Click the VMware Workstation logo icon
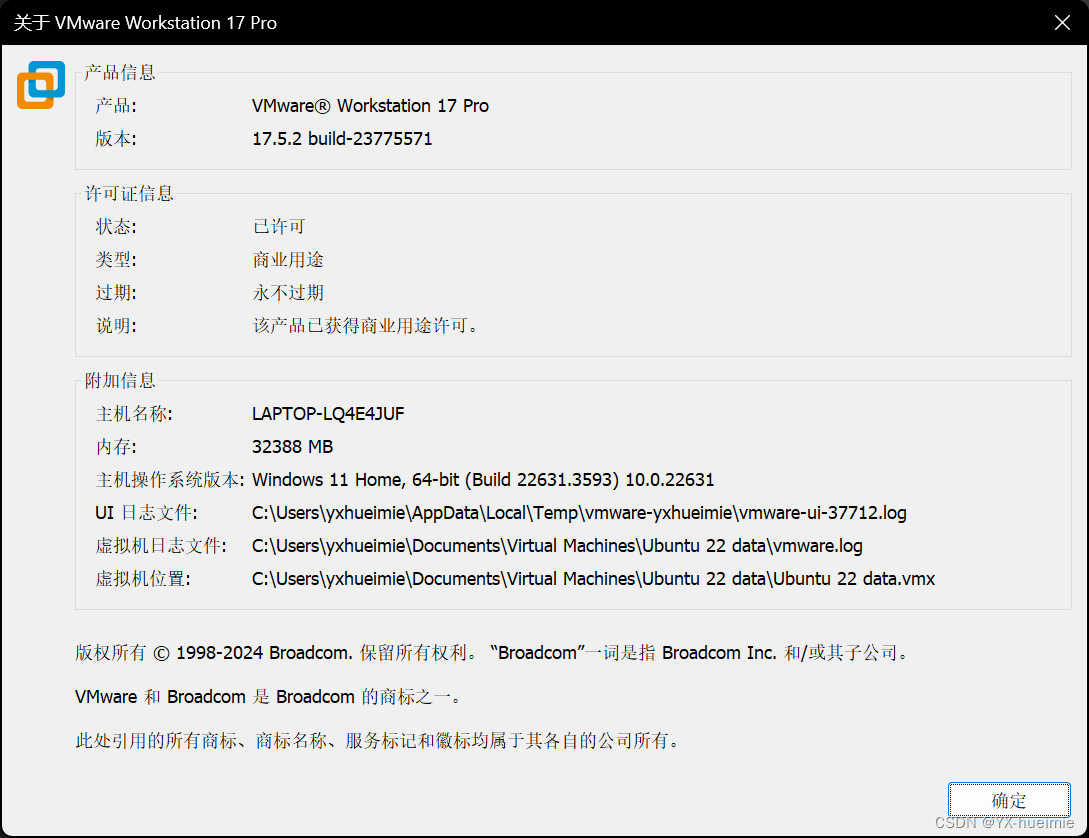This screenshot has width=1089, height=838. pos(41,85)
